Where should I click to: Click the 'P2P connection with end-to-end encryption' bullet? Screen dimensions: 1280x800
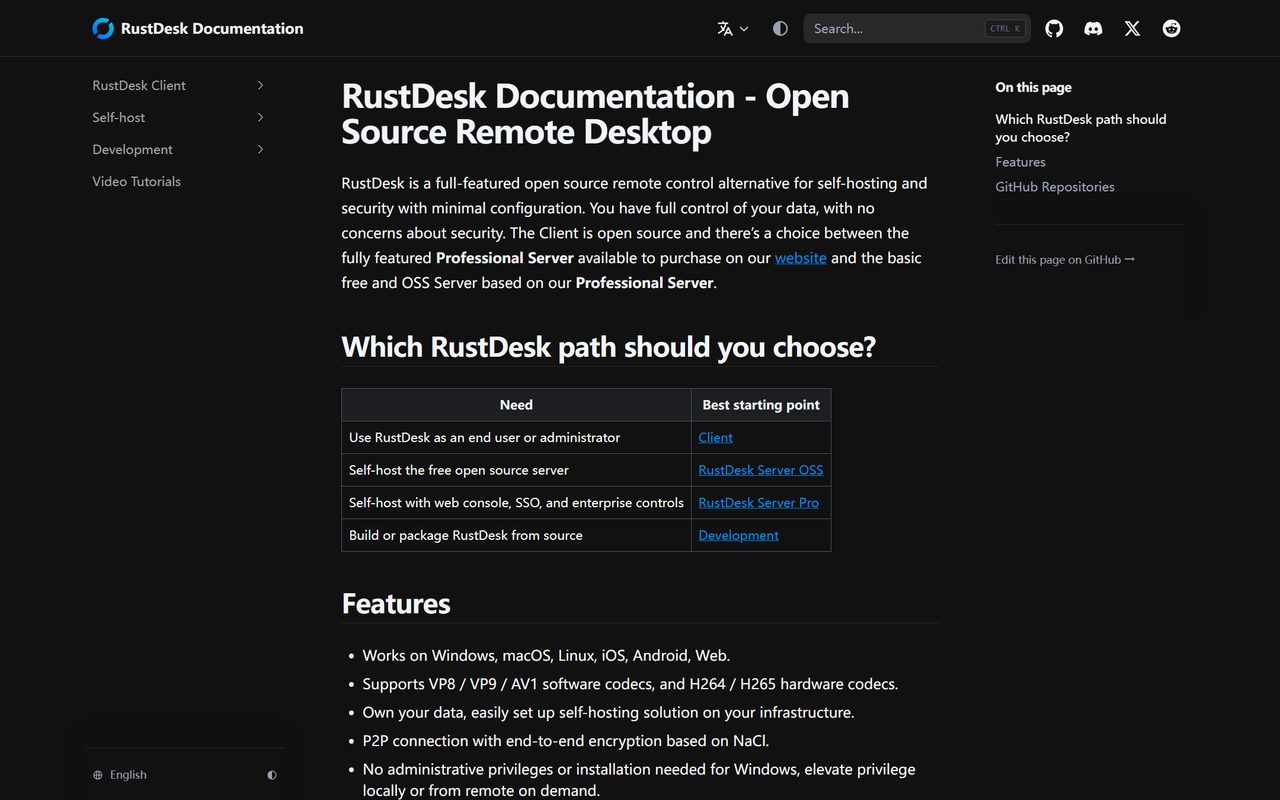(566, 741)
